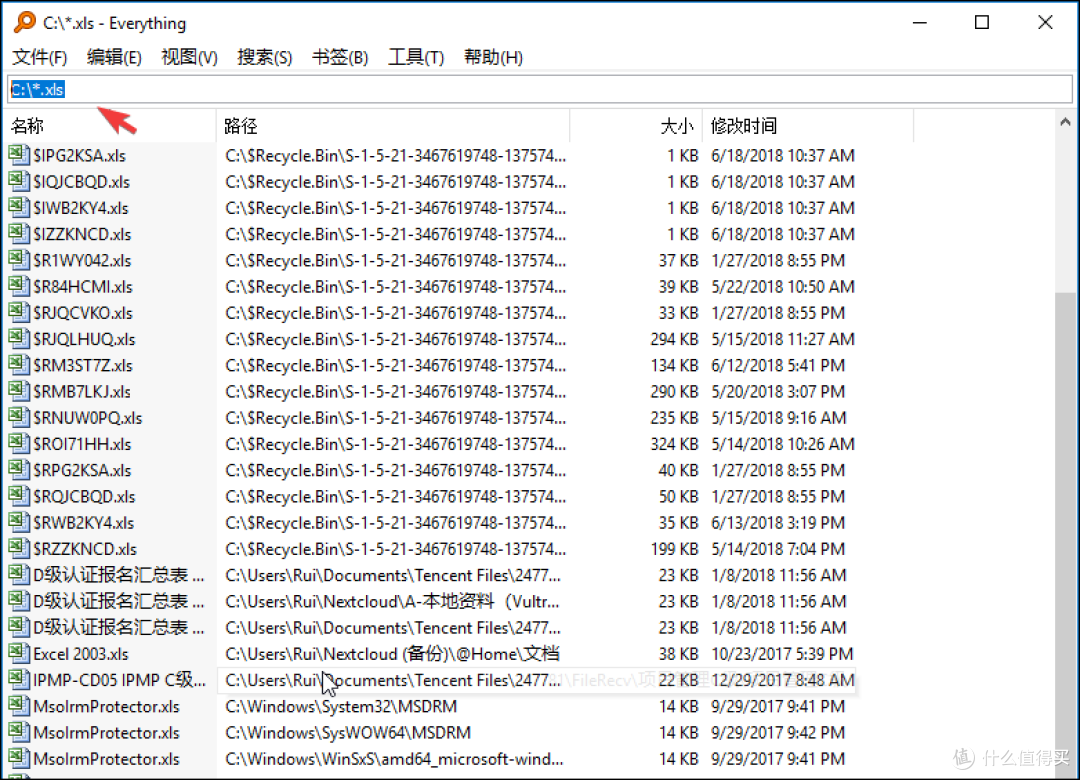Select the file $RZZKNCD.xls
Screen dimensions: 1080x780
click(85, 548)
